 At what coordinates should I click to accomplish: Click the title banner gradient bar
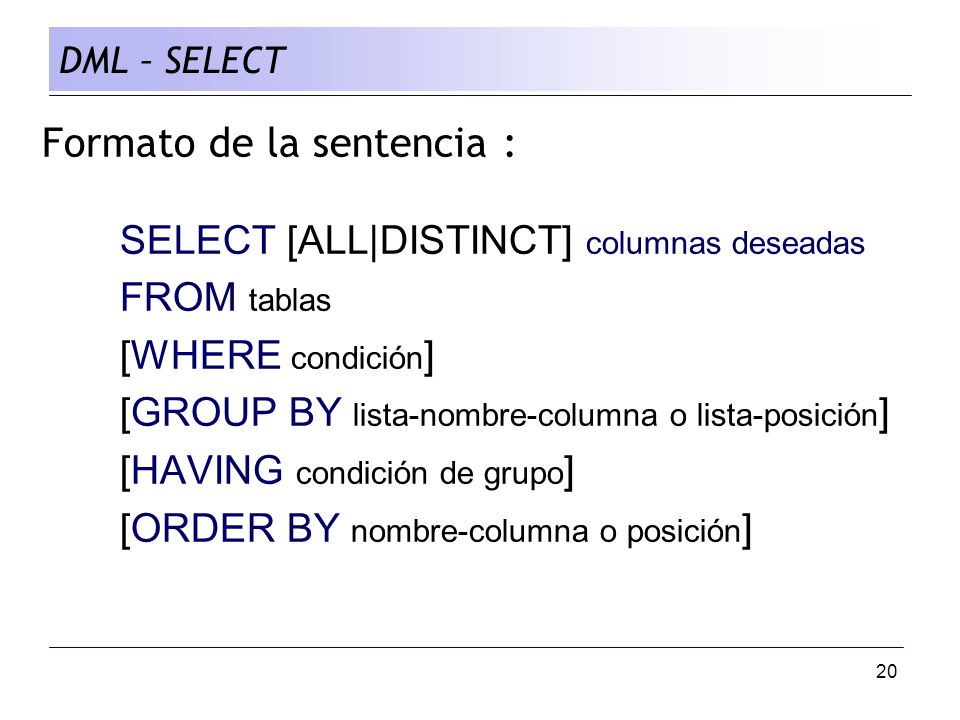pyautogui.click(x=480, y=59)
